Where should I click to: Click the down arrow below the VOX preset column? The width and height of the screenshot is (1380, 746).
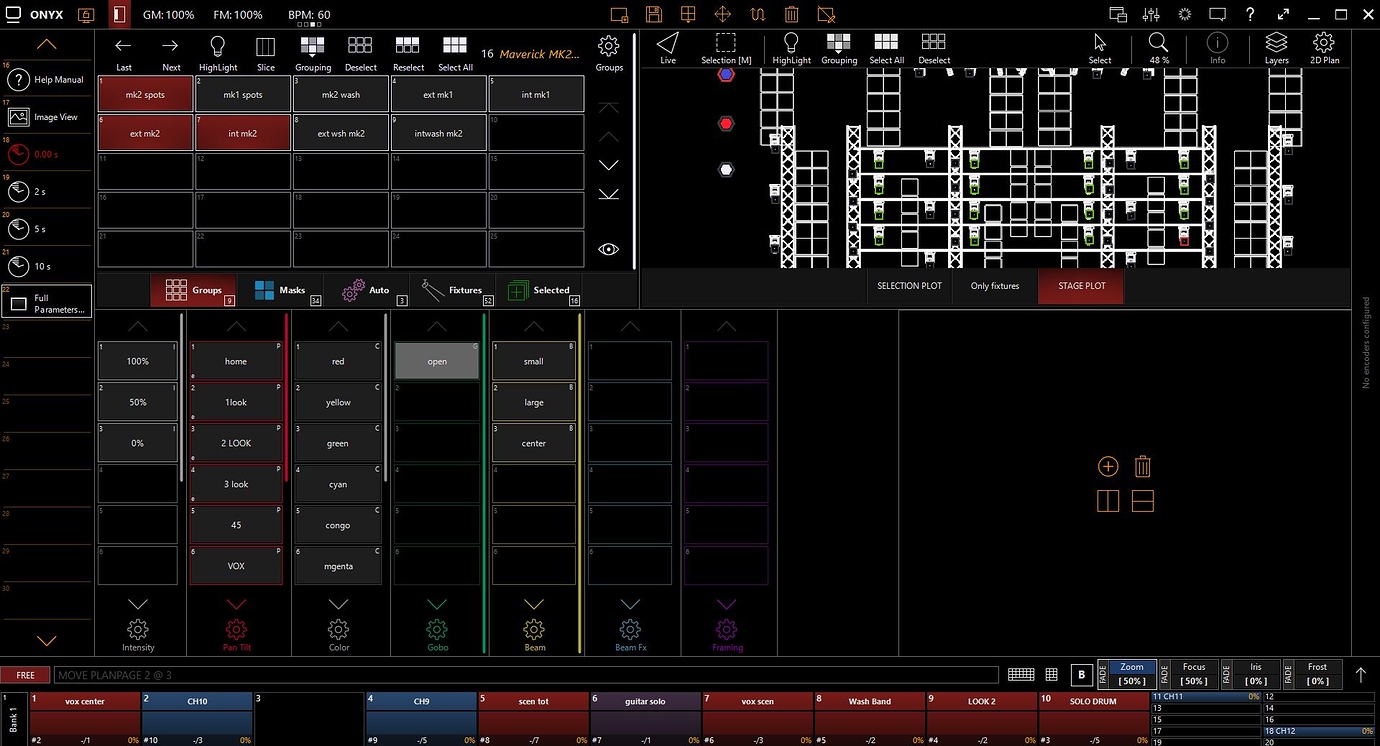(236, 603)
